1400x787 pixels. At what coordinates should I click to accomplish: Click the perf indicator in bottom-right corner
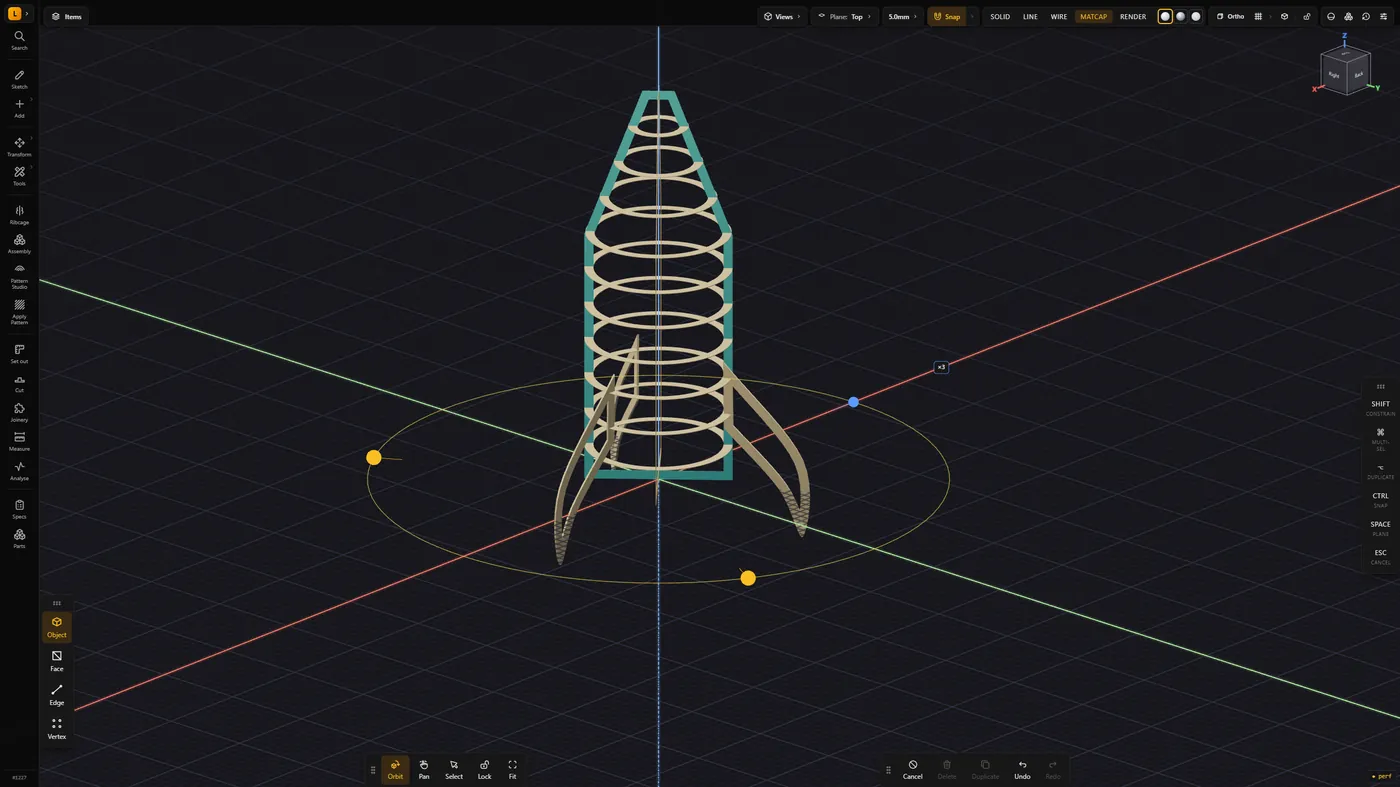point(1380,776)
